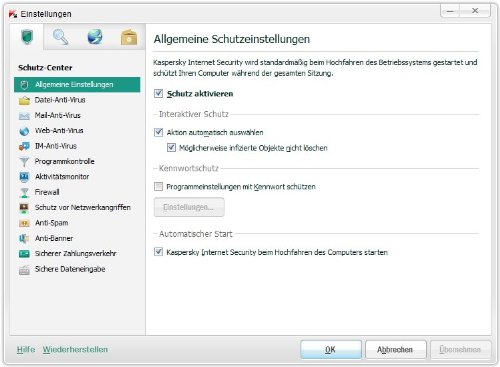
Task: Click the IM-Anti-Virus chat icon
Action: (24, 146)
